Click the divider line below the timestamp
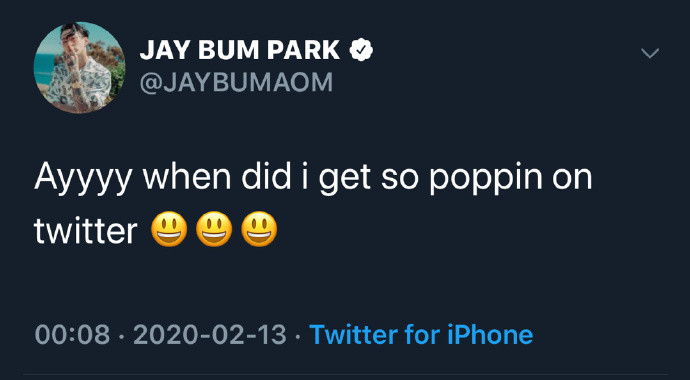The image size is (690, 380). point(345,374)
